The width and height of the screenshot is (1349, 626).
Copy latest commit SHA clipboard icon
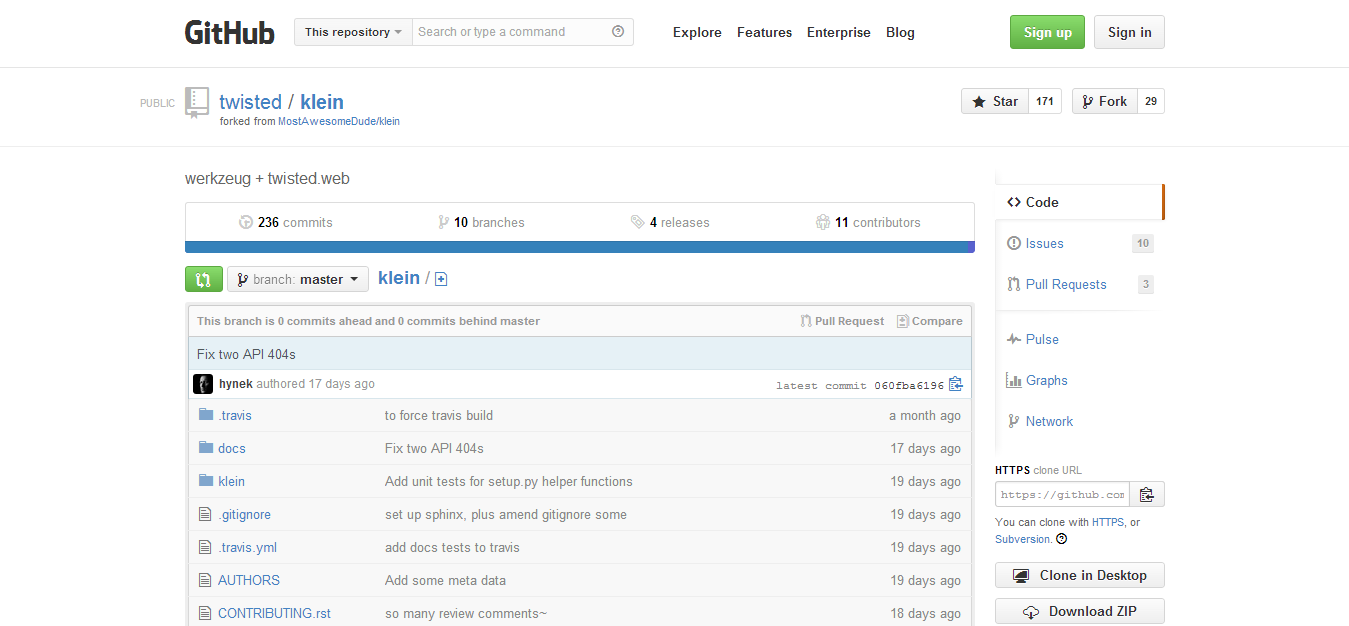click(955, 384)
